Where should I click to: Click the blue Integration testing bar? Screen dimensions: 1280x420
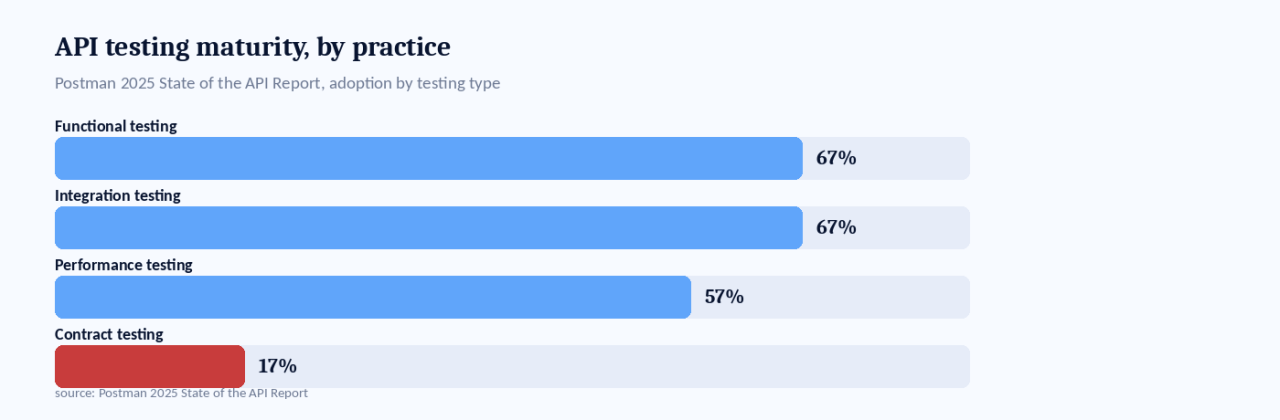click(429, 228)
